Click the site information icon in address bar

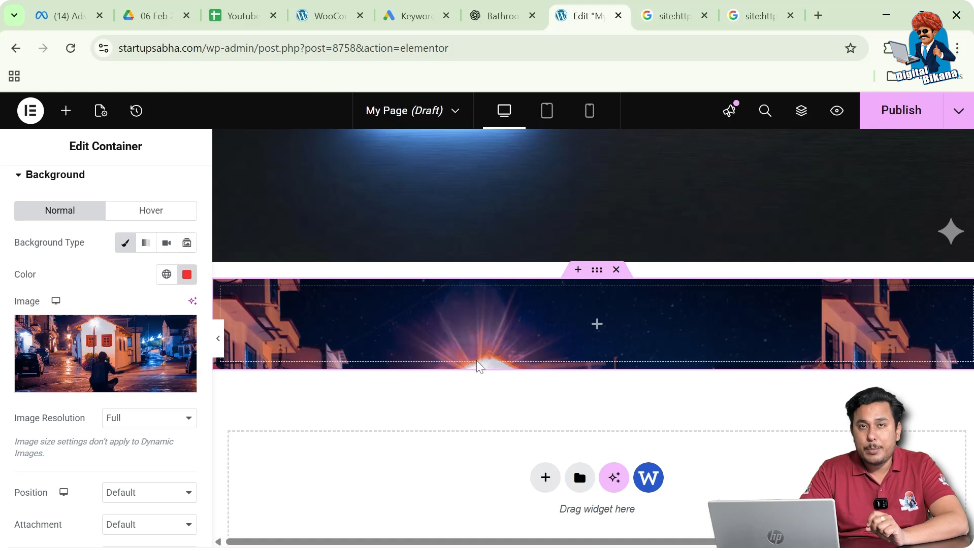tap(104, 48)
